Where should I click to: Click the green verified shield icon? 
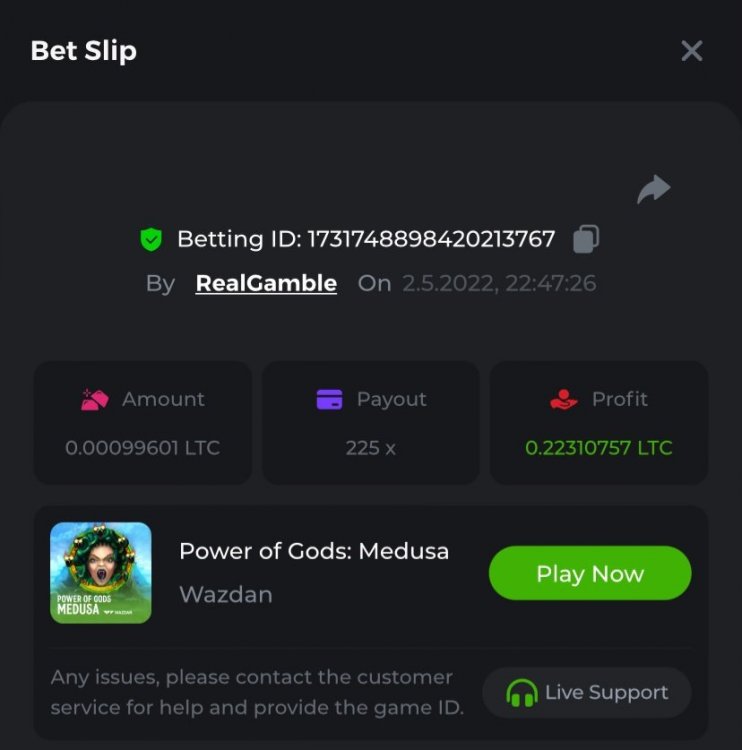151,239
